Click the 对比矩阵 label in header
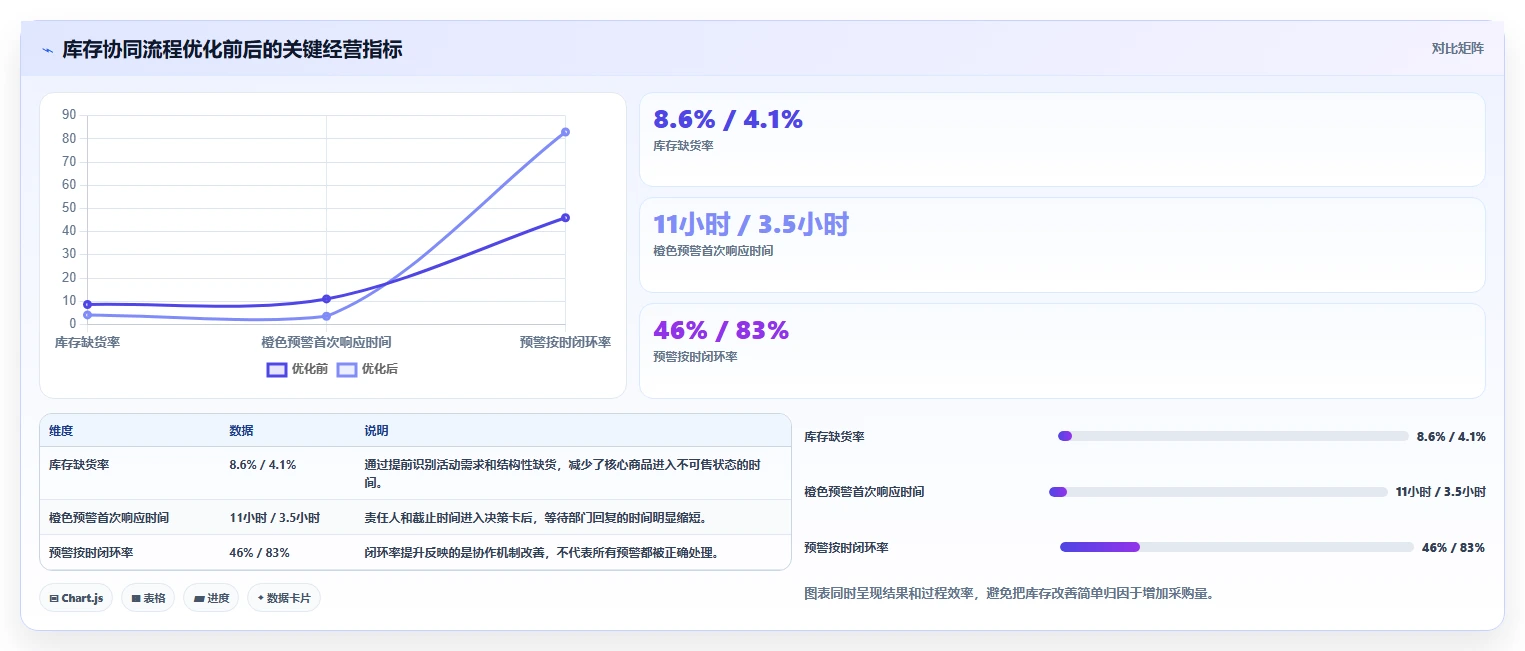This screenshot has height=651, width=1525. pyautogui.click(x=1457, y=48)
